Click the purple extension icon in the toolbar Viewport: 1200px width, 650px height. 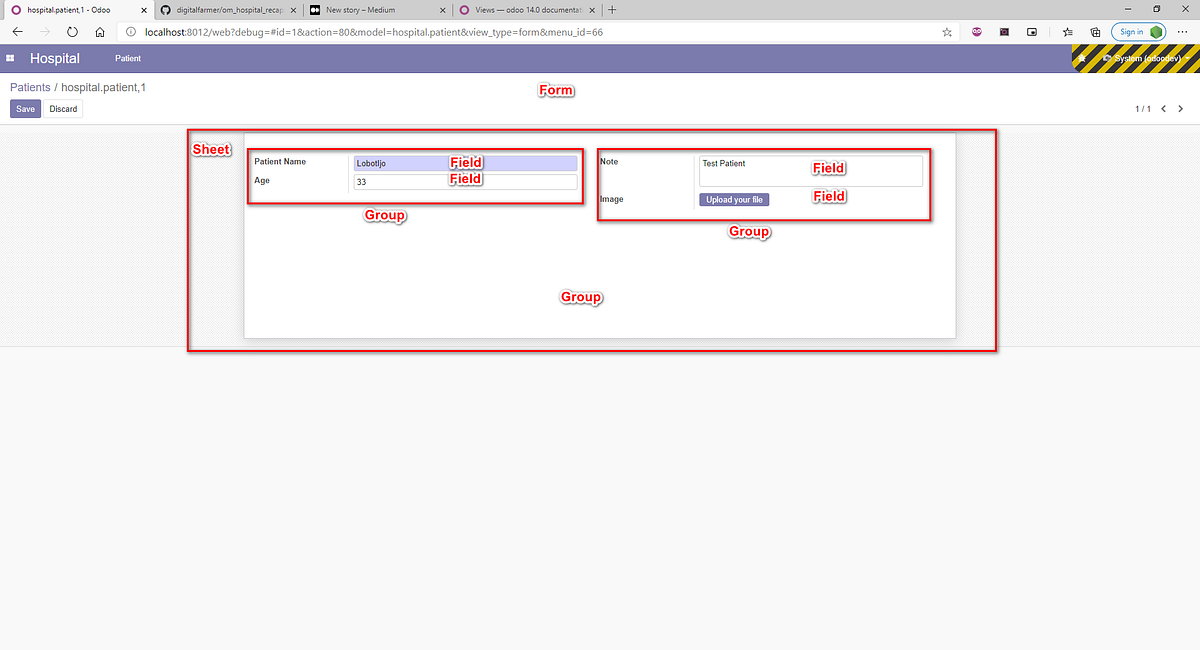coord(976,31)
